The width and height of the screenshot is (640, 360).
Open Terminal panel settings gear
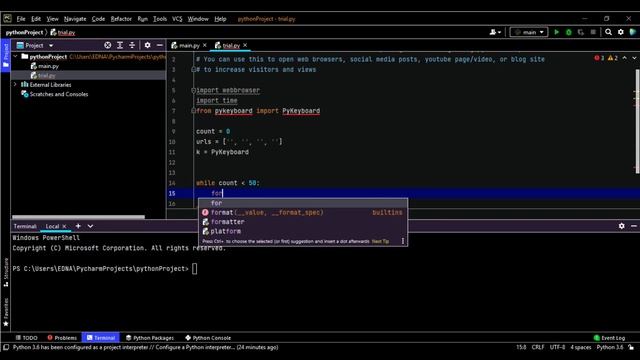[621, 226]
